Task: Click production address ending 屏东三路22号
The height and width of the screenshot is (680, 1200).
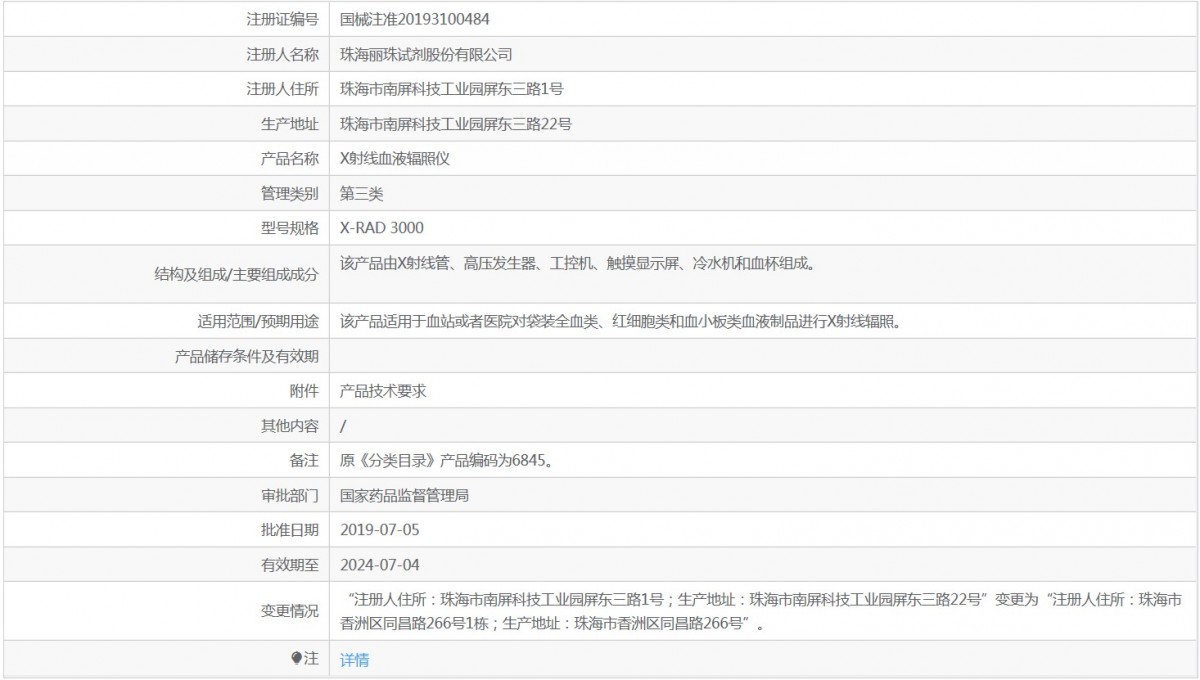Action: click(x=456, y=124)
